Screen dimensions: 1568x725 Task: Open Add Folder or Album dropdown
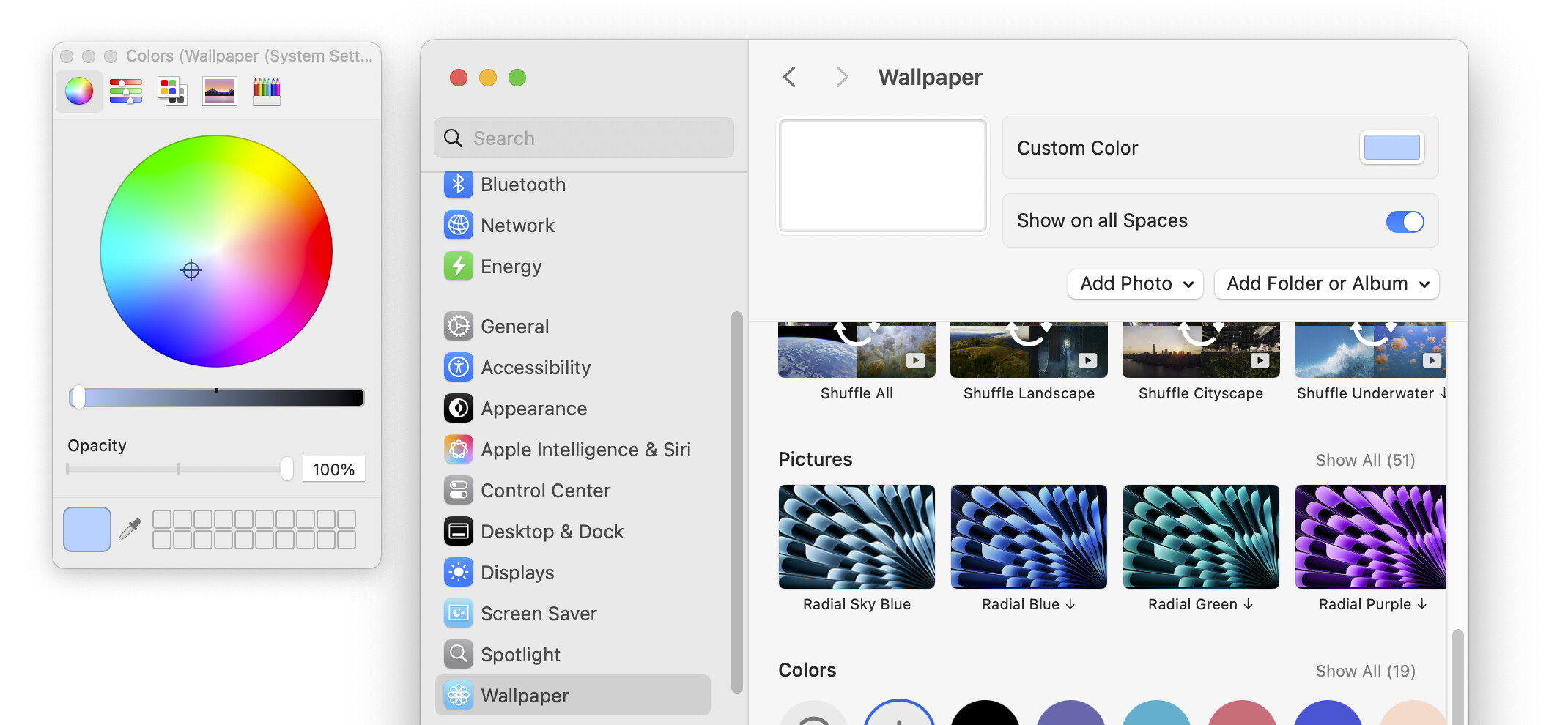pos(1327,283)
